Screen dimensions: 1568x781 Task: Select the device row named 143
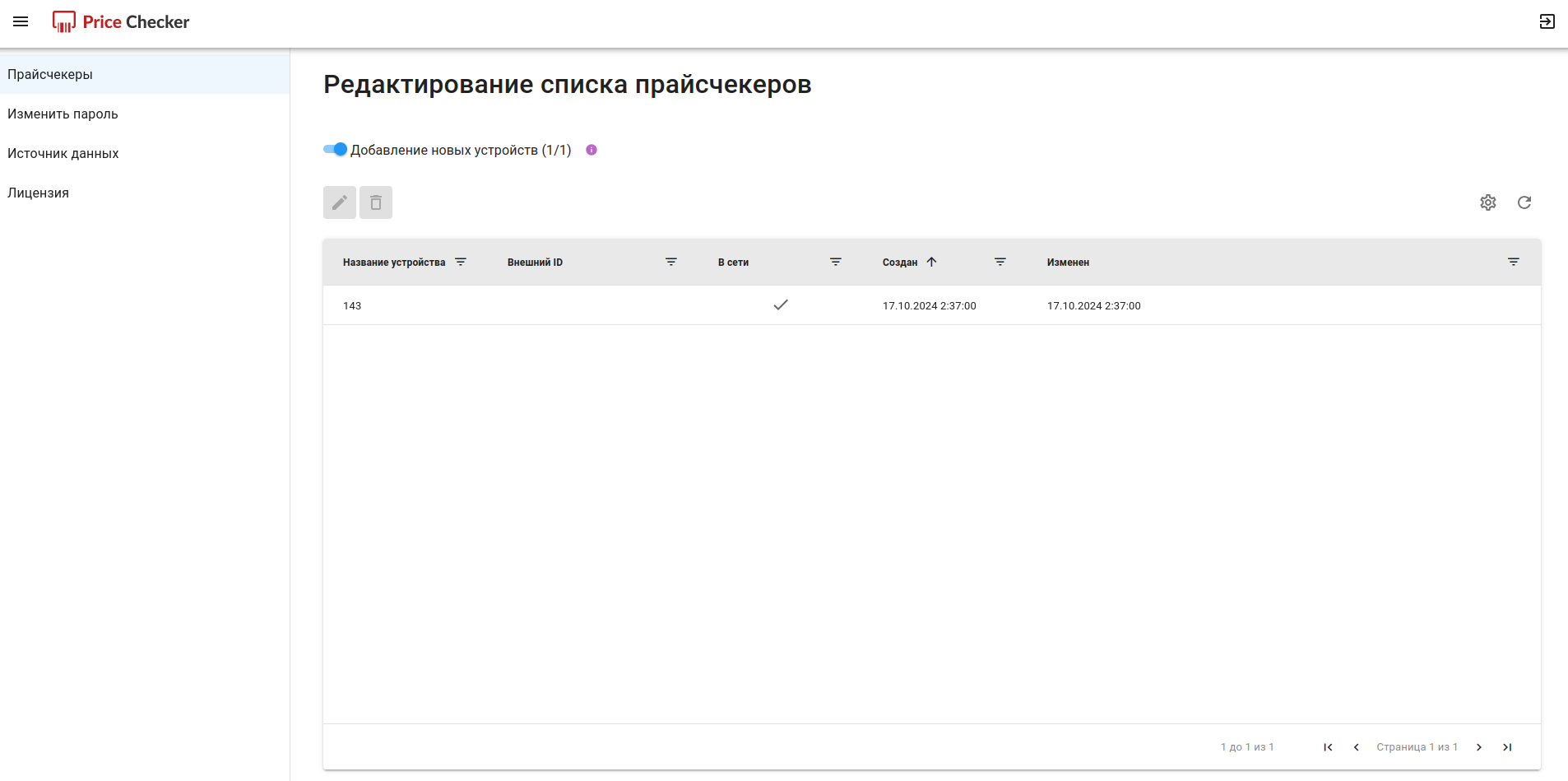pyautogui.click(x=932, y=305)
